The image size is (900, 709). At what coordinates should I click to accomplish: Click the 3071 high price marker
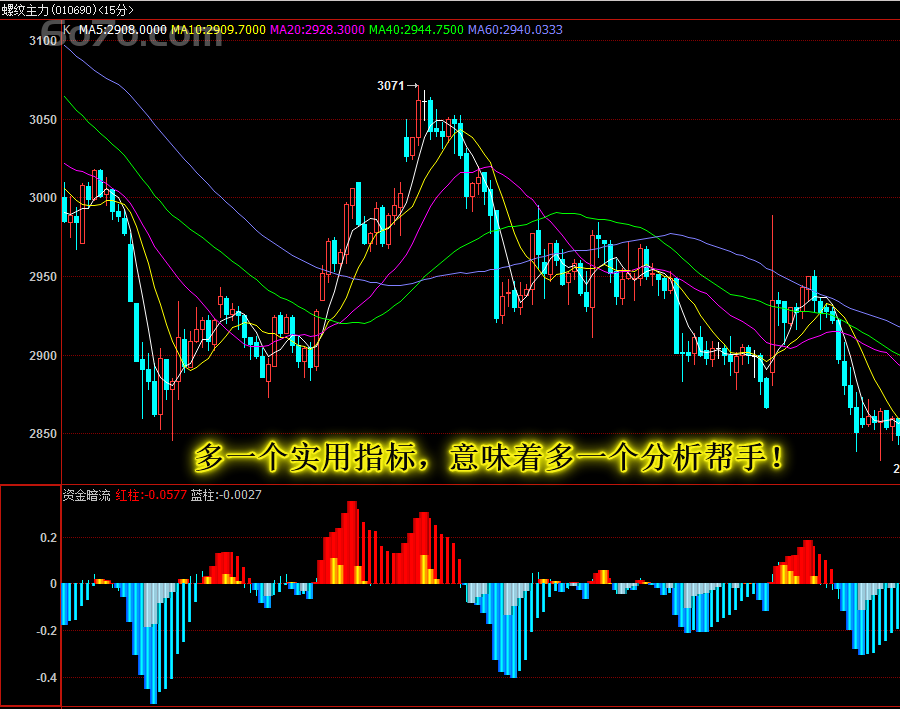397,86
